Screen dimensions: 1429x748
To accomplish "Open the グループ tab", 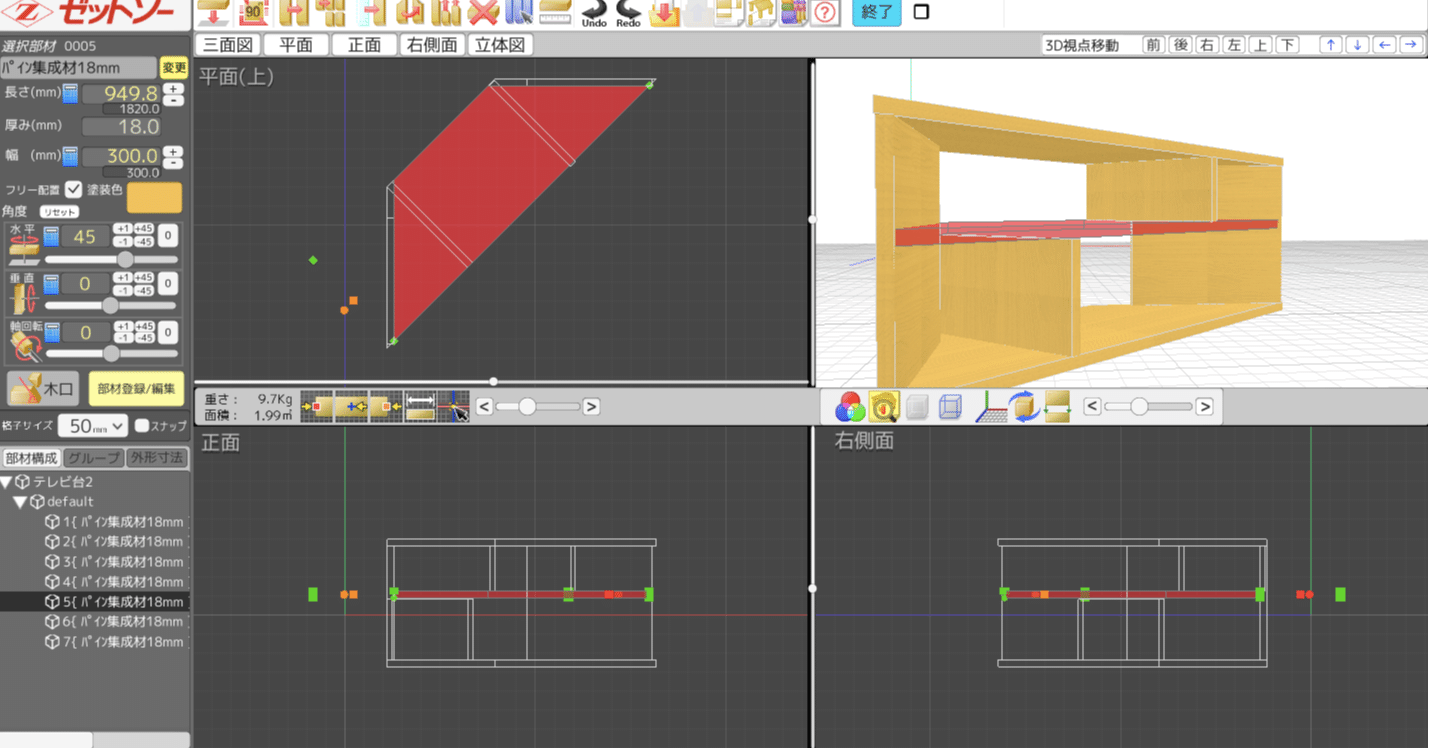I will click(93, 458).
